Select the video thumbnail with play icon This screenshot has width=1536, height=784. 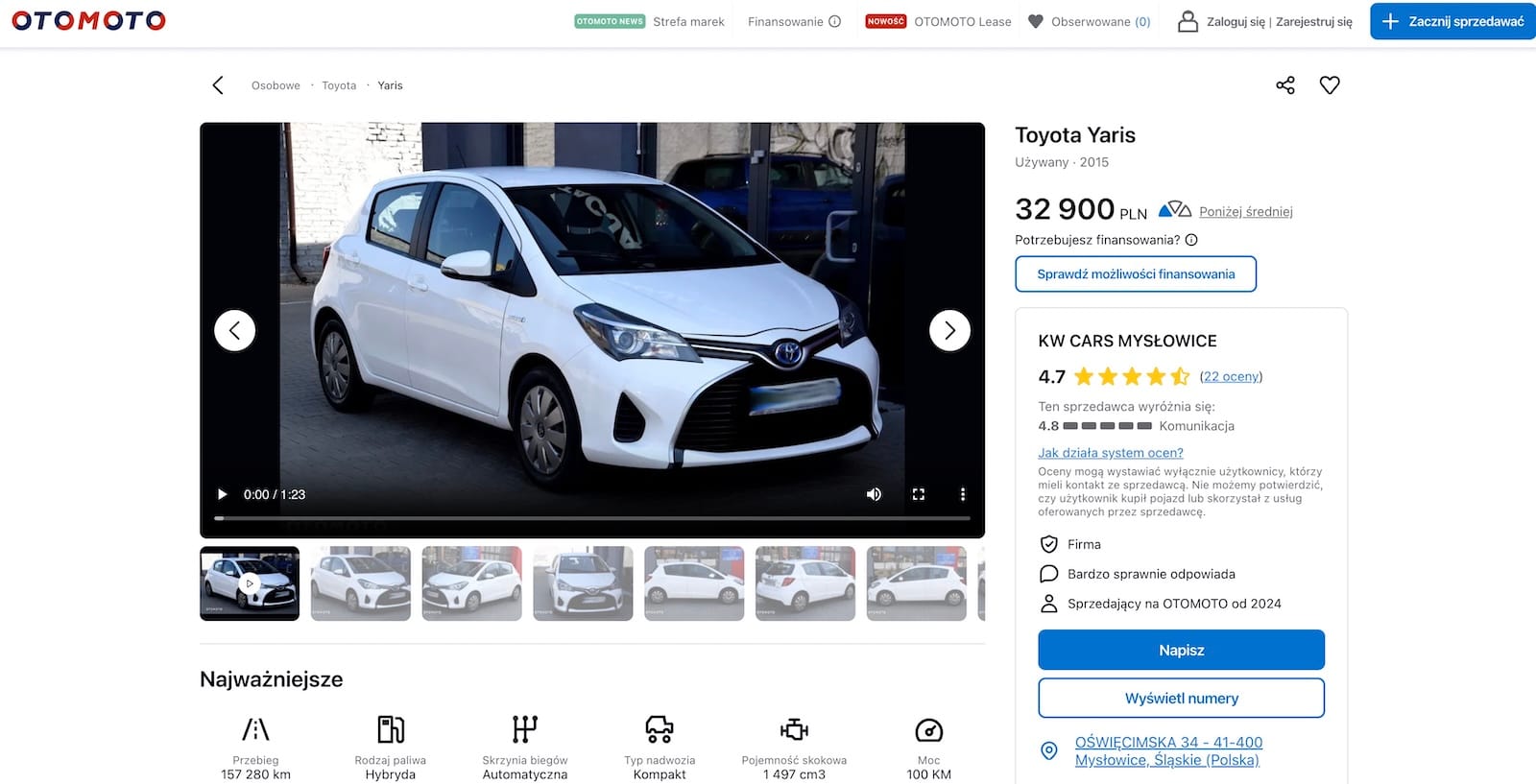250,583
